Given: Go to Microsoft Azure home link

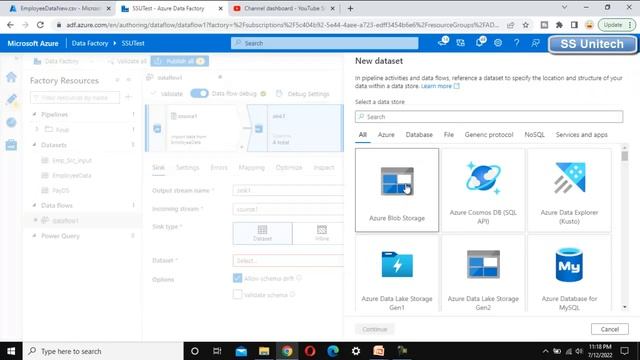Looking at the screenshot, I should pyautogui.click(x=33, y=43).
